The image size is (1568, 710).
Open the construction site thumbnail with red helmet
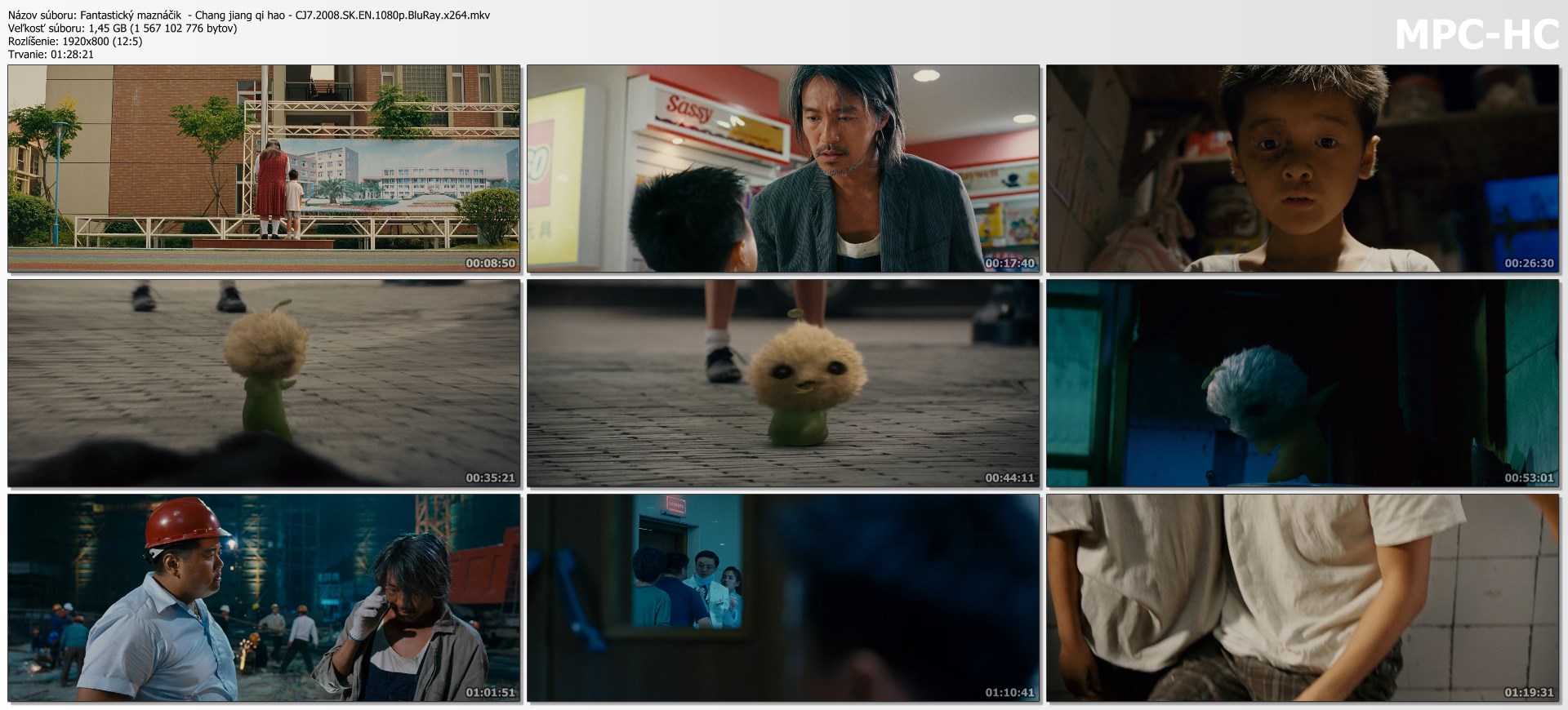[x=264, y=597]
